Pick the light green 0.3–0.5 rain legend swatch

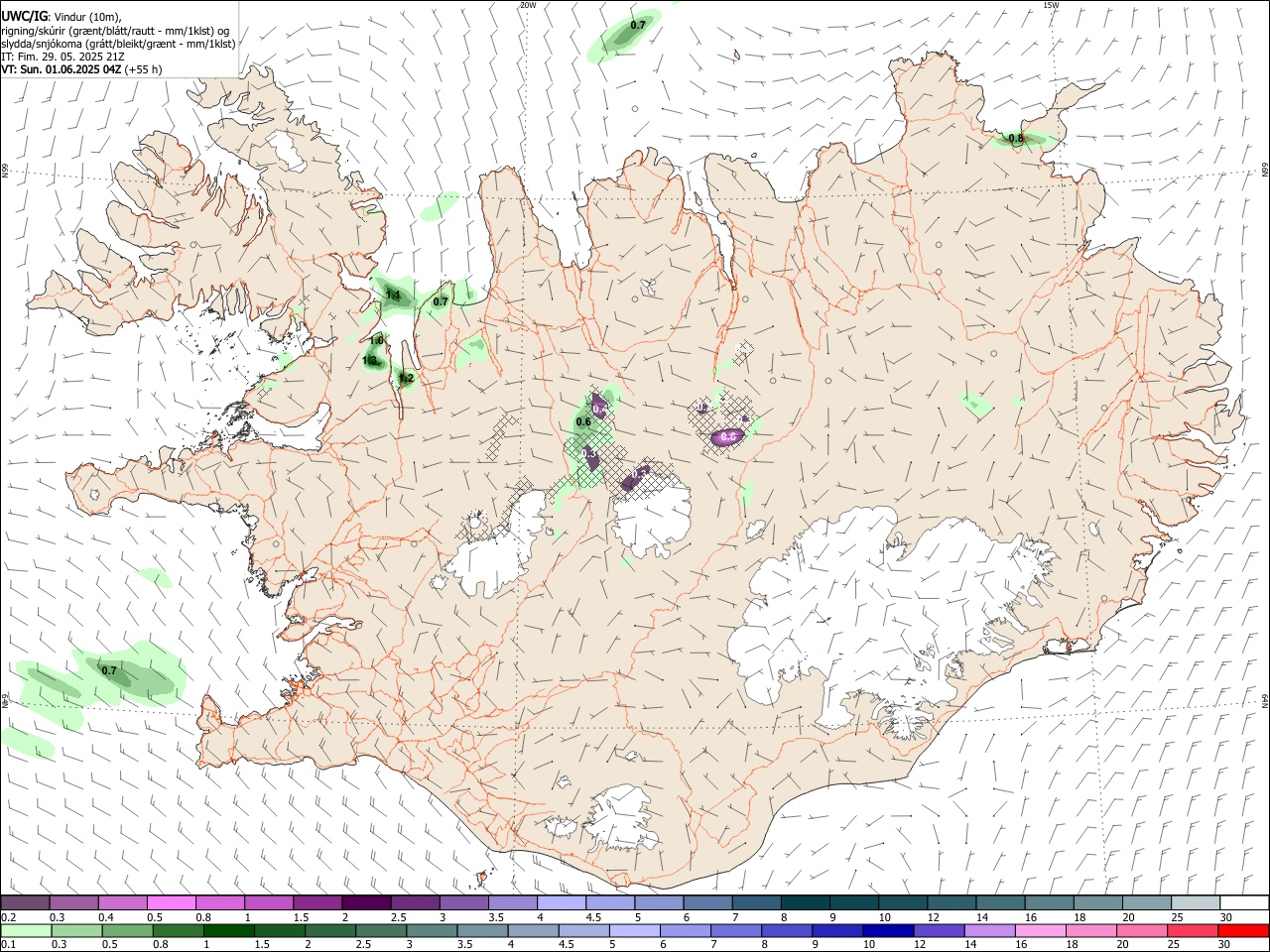pos(75,930)
